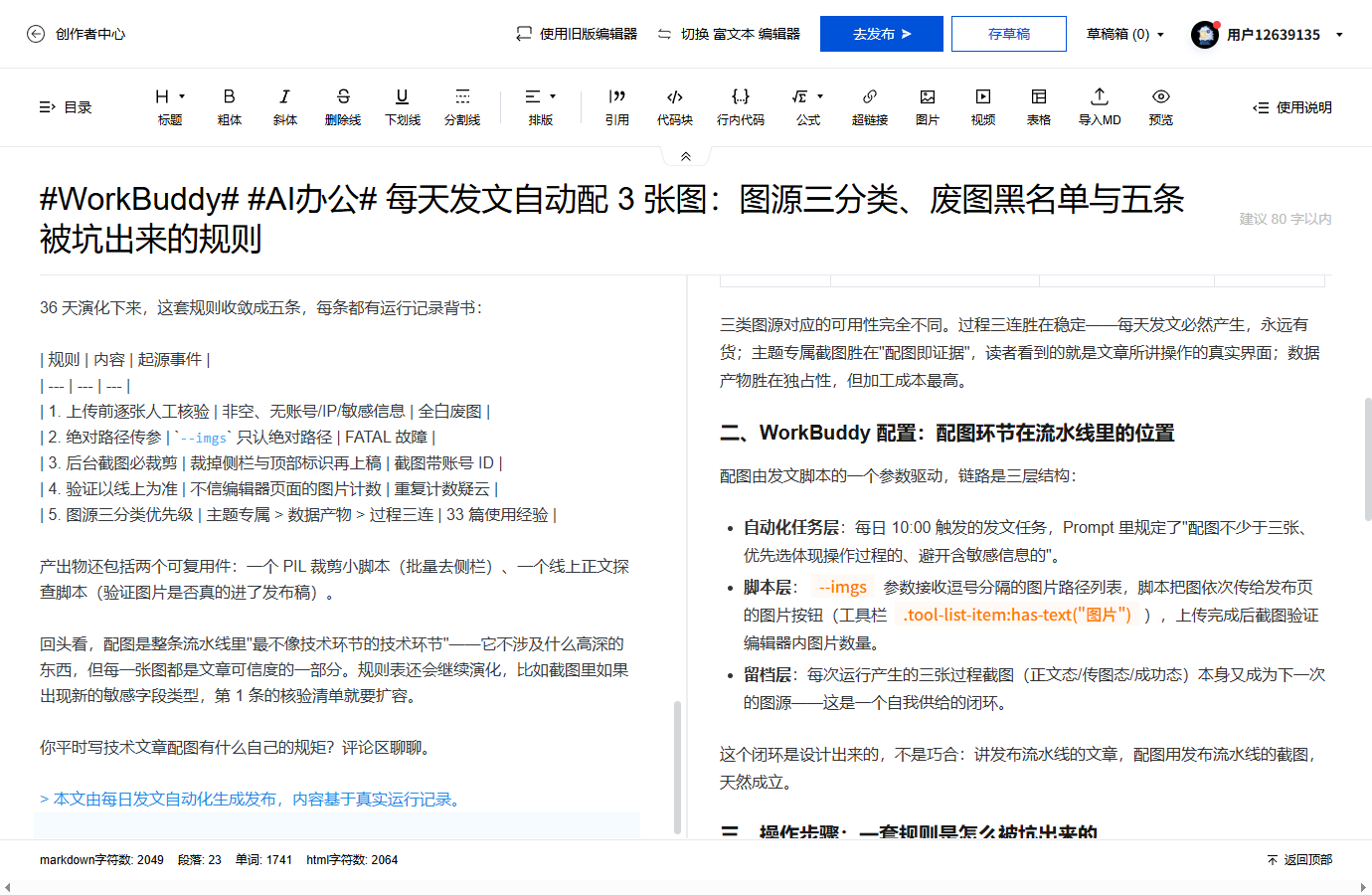The width and height of the screenshot is (1372, 895).
Task: Open the 排版 layout dropdown
Action: click(x=541, y=106)
